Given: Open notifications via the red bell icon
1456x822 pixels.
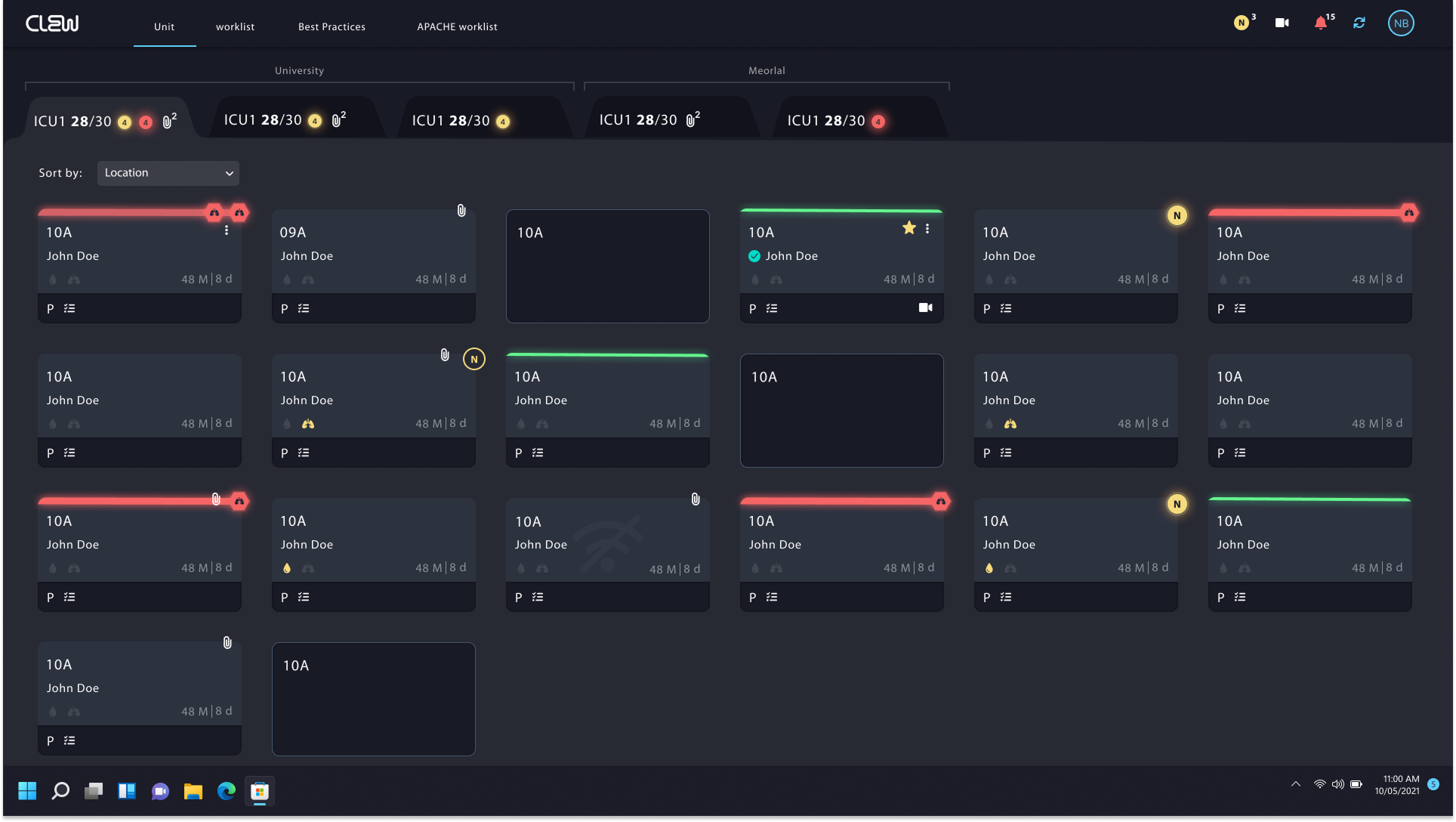Looking at the screenshot, I should (1320, 23).
